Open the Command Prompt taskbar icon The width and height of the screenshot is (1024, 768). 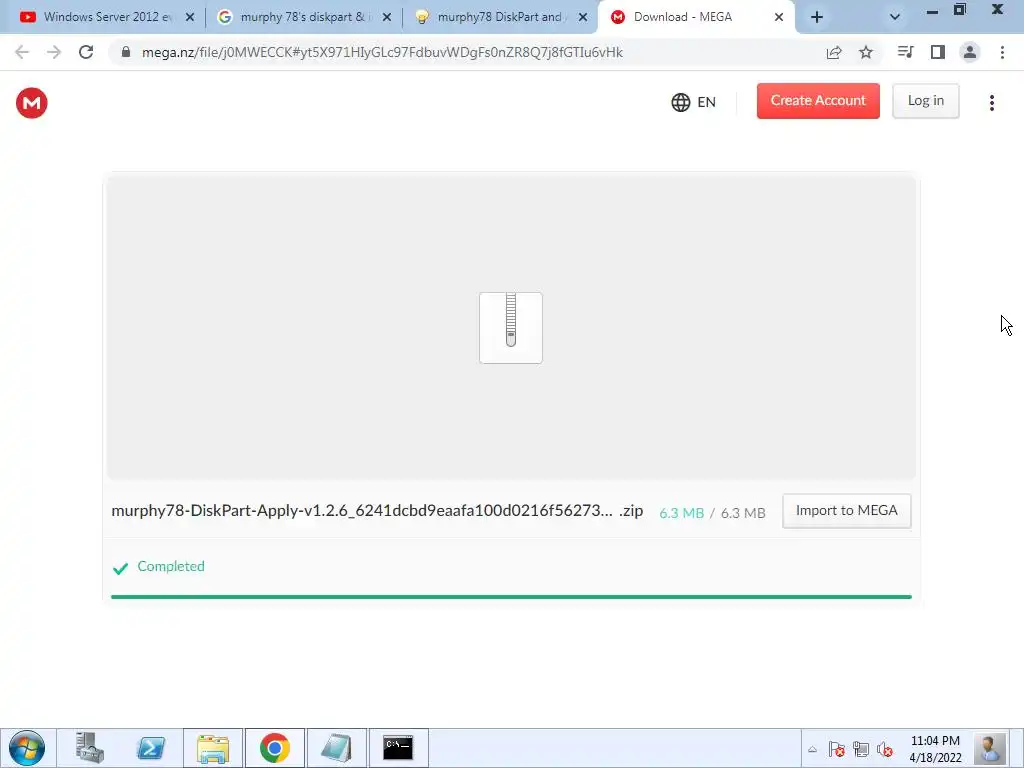click(398, 748)
